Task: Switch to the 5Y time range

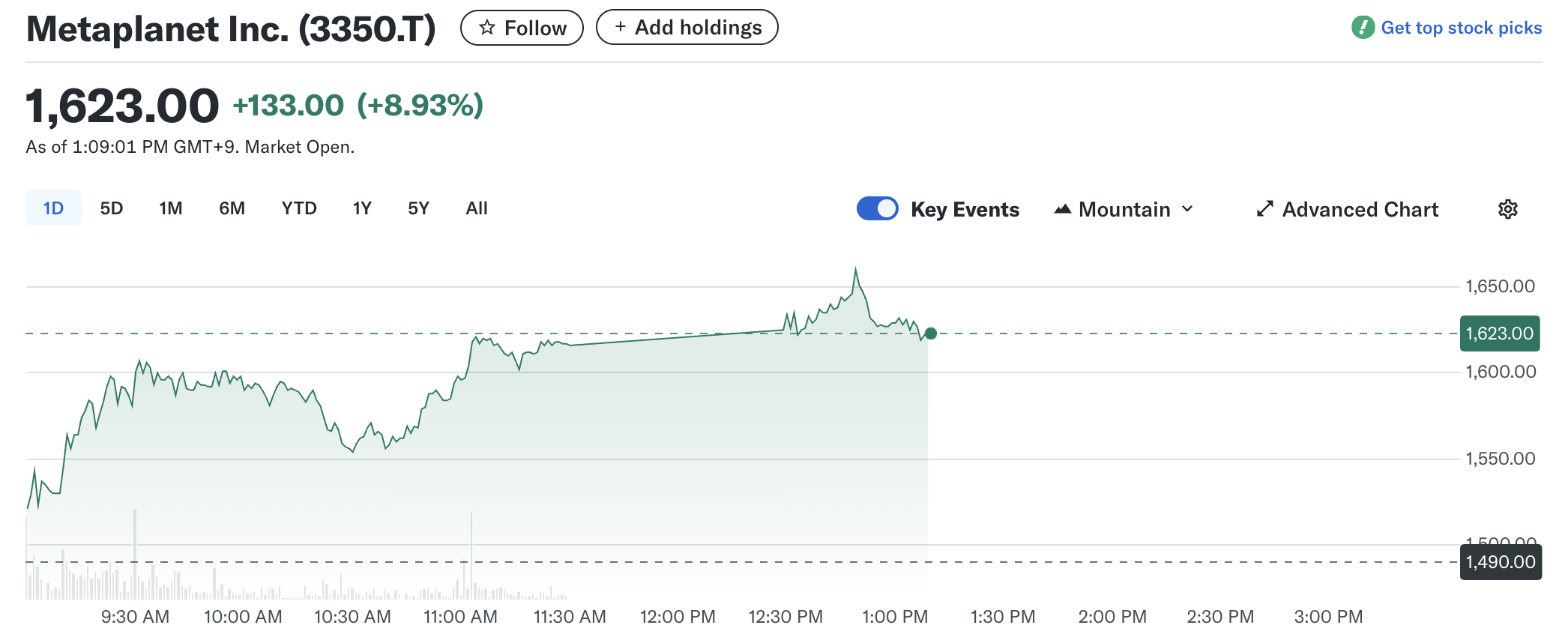Action: click(x=418, y=208)
